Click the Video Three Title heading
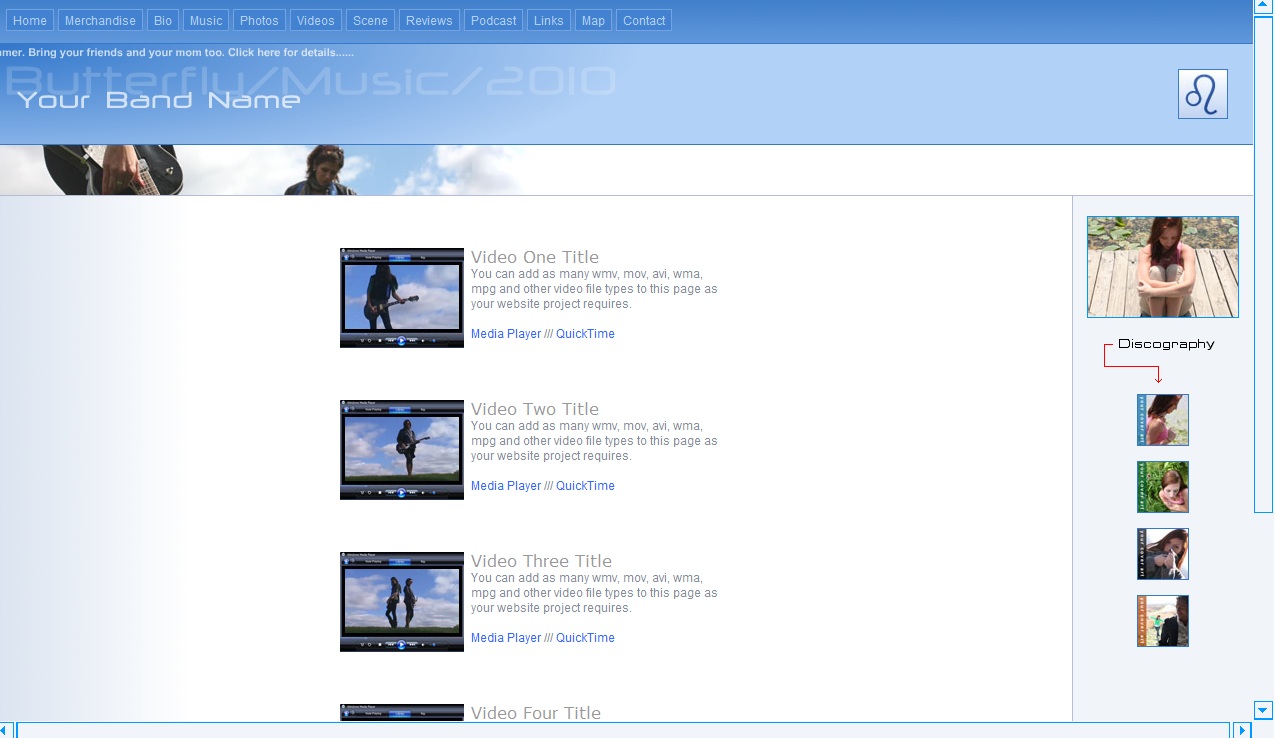This screenshot has height=738, width=1276. tap(541, 561)
